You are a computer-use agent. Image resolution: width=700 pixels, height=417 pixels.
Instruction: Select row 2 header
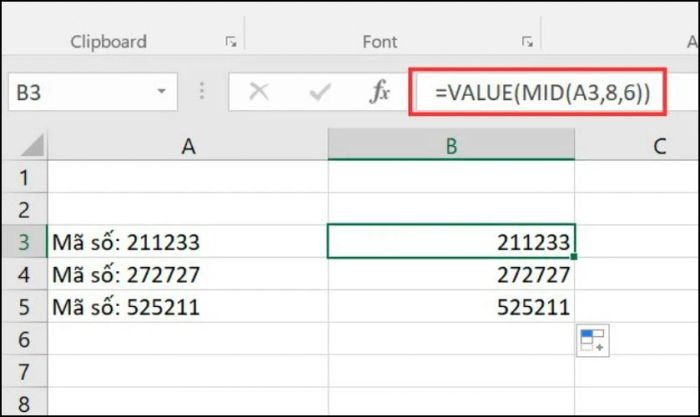click(x=24, y=209)
